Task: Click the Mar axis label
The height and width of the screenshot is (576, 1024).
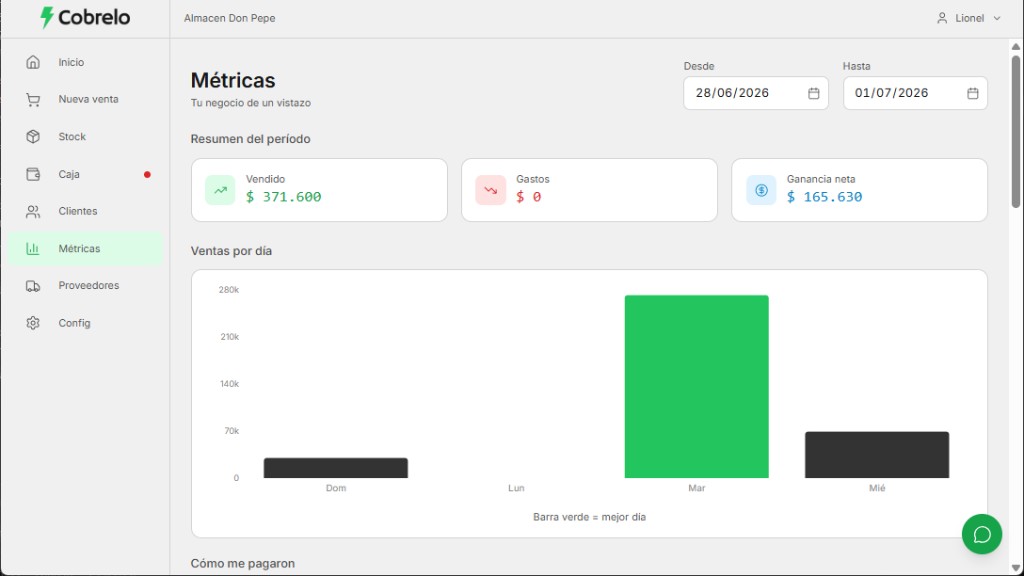Action: 696,488
